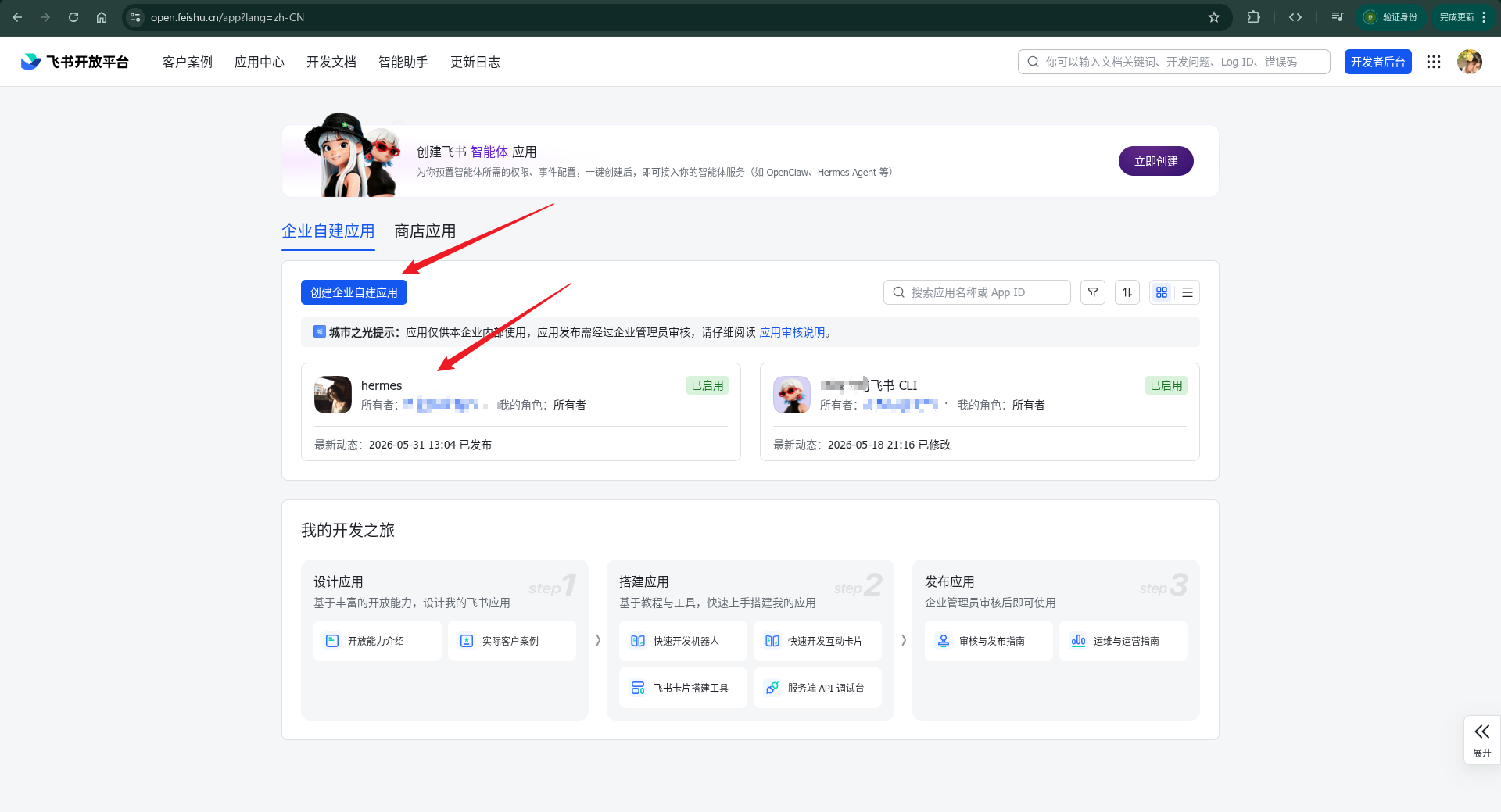This screenshot has width=1501, height=812.
Task: Click 已启用 badge on hermes card
Action: 708,385
